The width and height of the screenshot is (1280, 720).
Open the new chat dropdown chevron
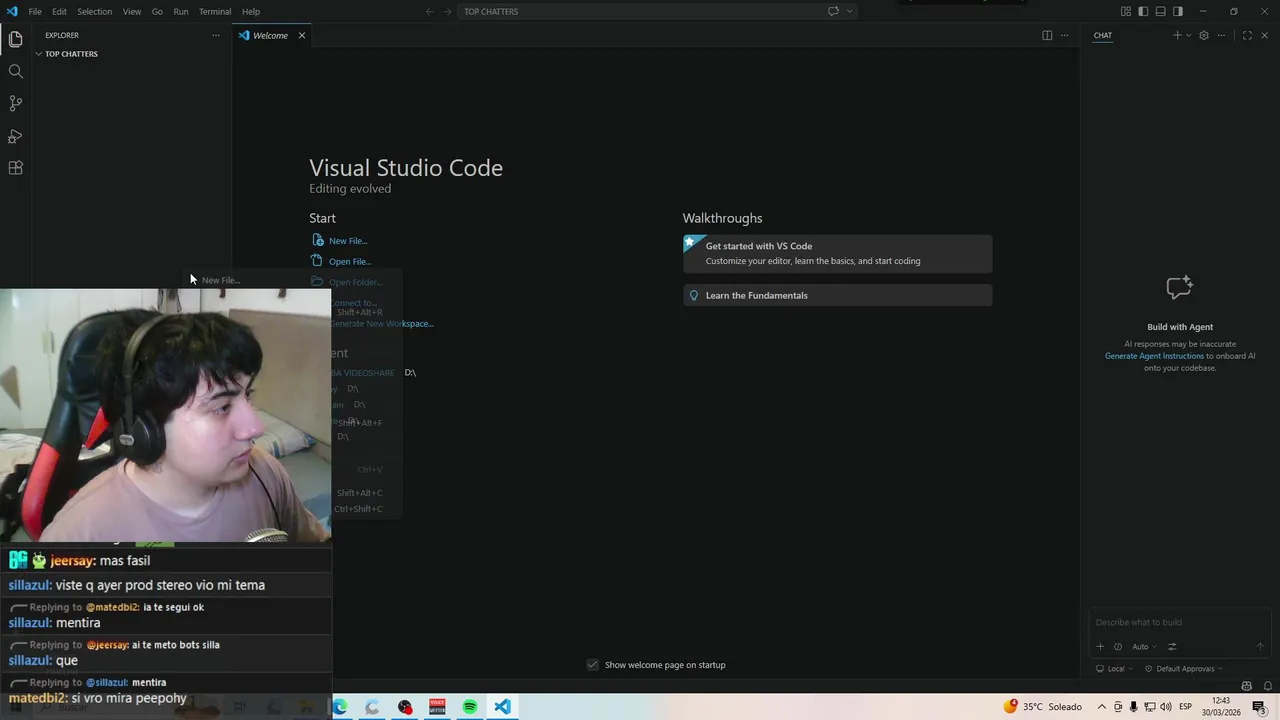[x=1188, y=35]
